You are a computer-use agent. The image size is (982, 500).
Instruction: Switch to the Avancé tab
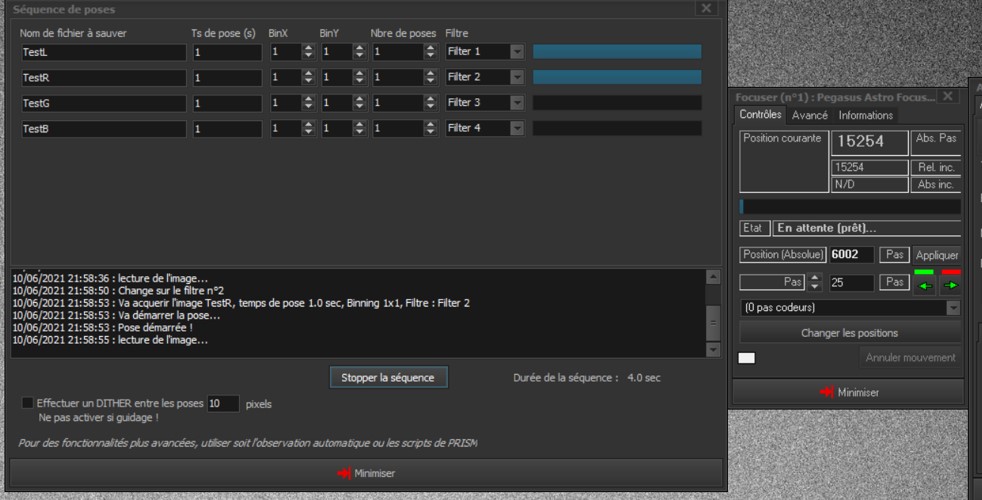[810, 115]
